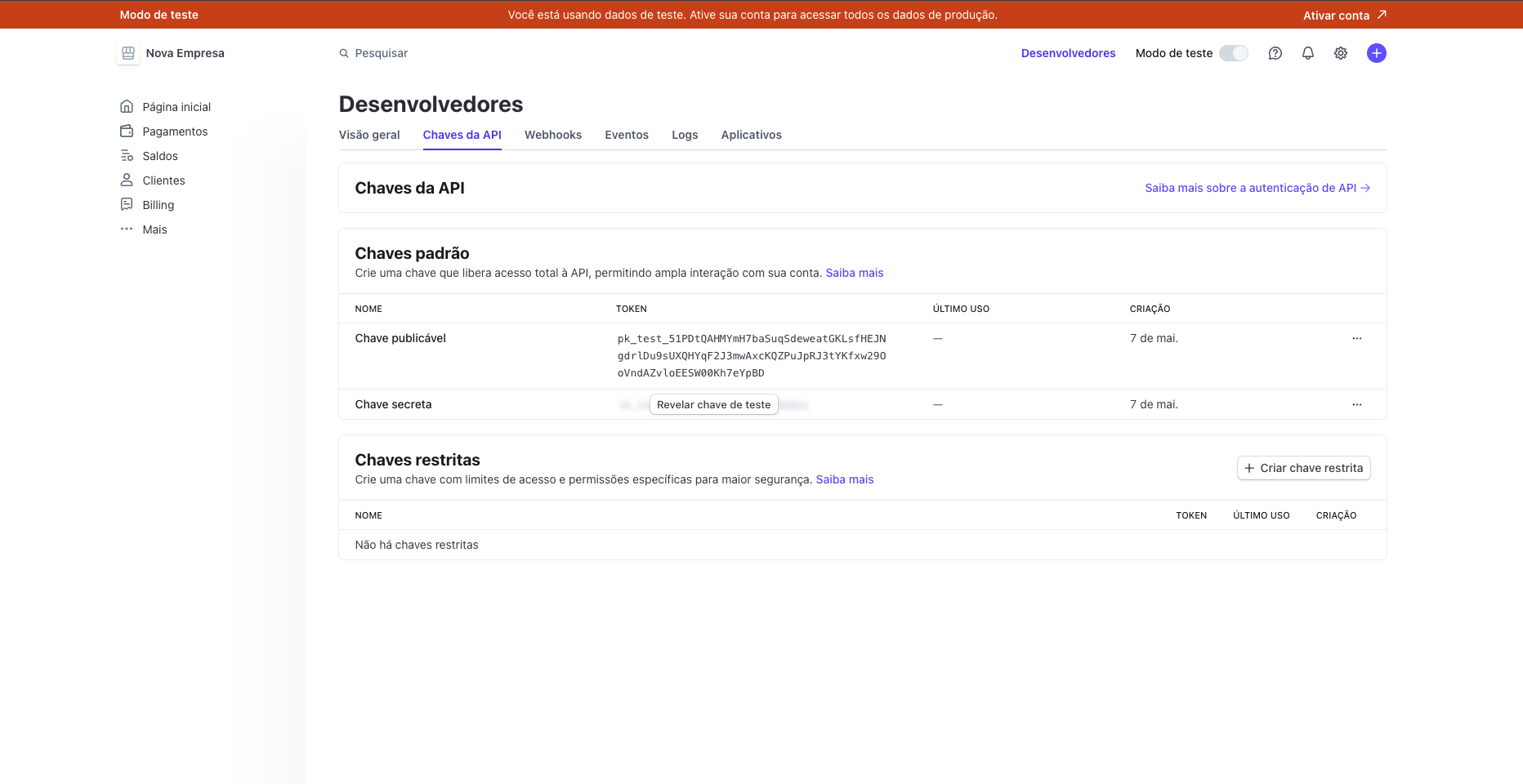
Task: Open options menu for Chave secreta
Action: pyautogui.click(x=1357, y=404)
